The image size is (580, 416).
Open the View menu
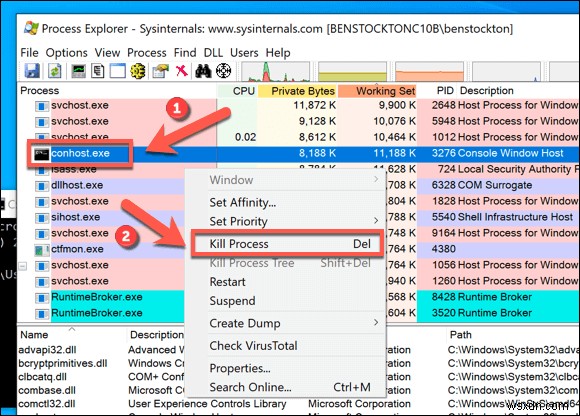tap(107, 53)
